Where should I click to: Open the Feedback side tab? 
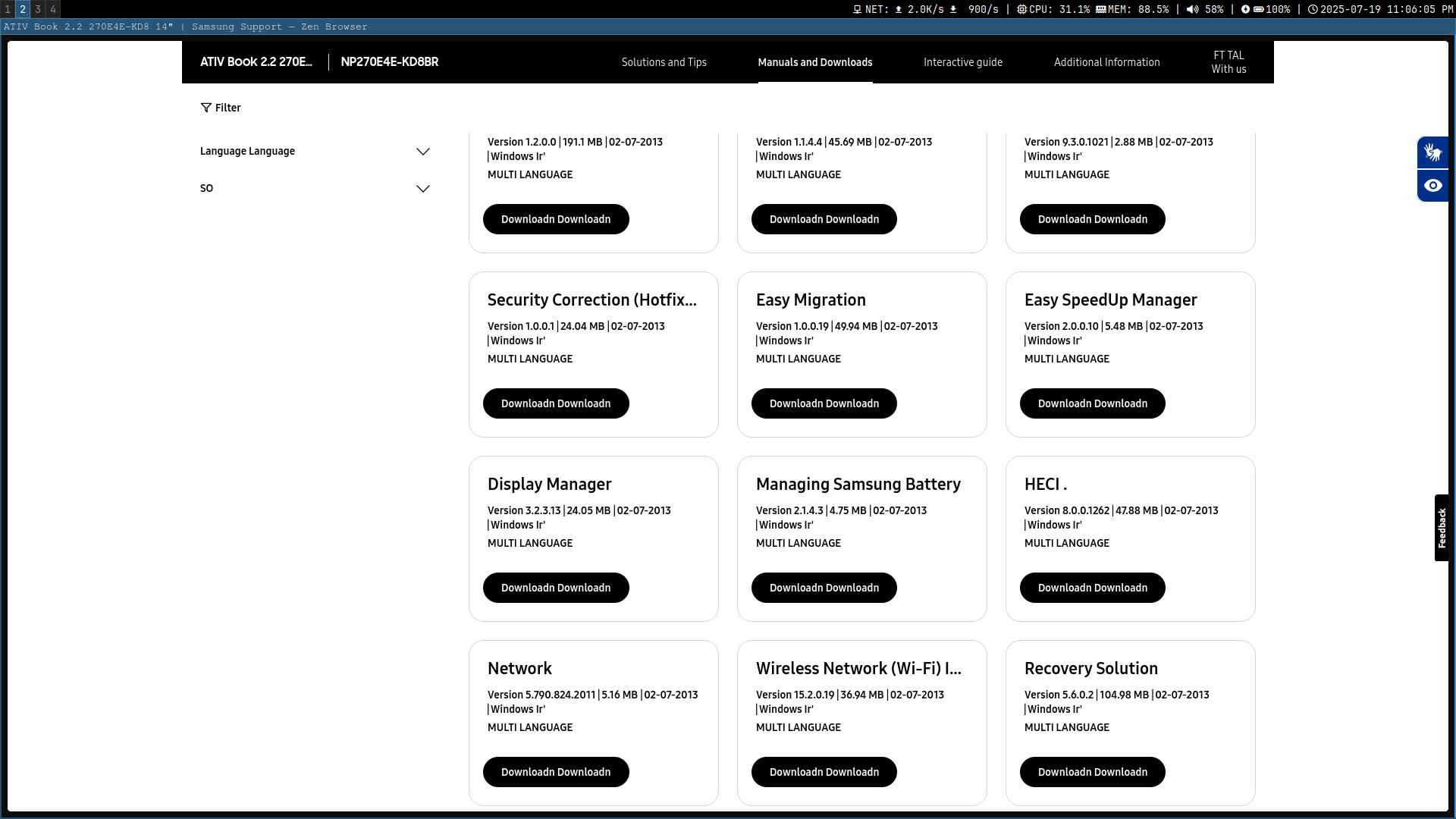1442,528
